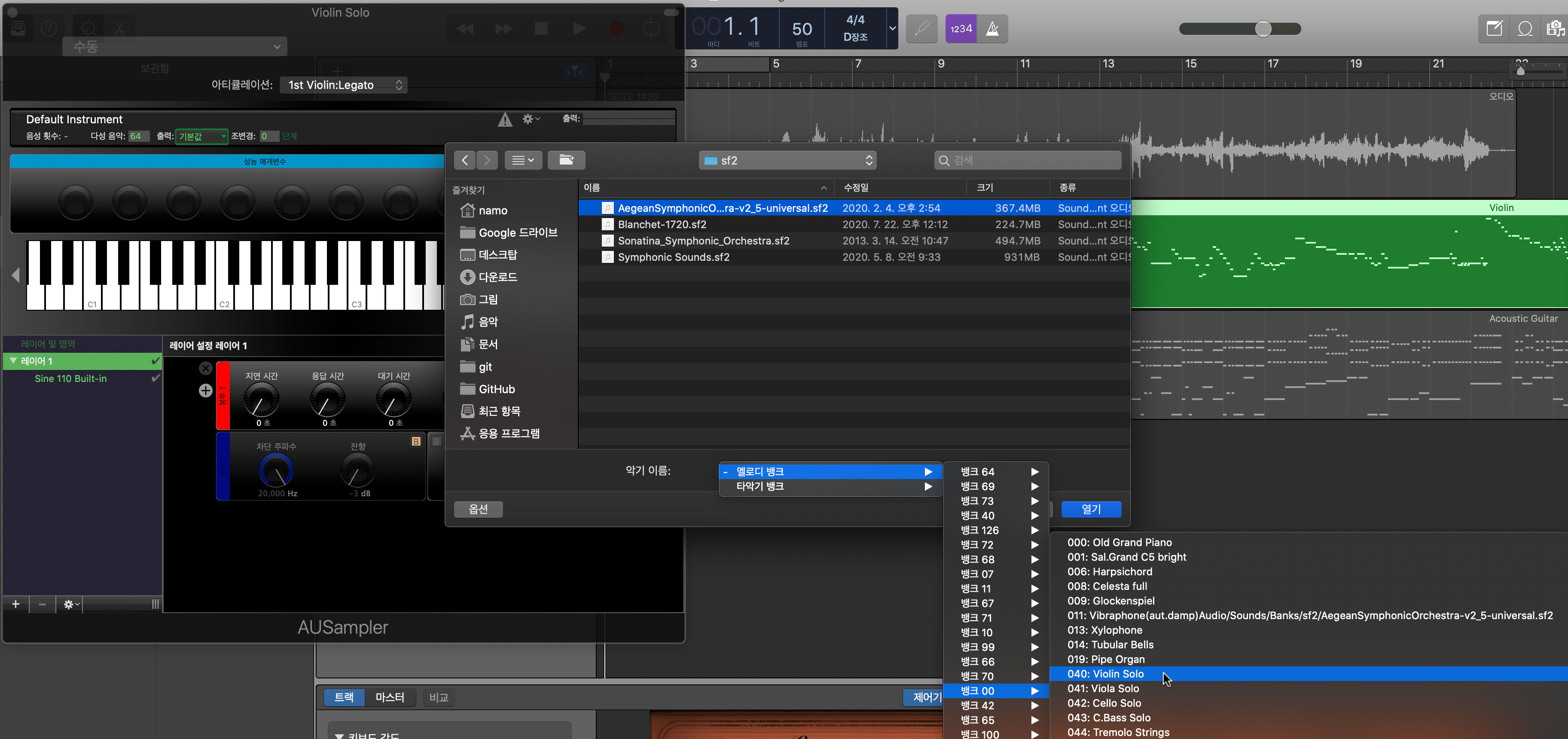Toggle the metronome icon

[992, 29]
